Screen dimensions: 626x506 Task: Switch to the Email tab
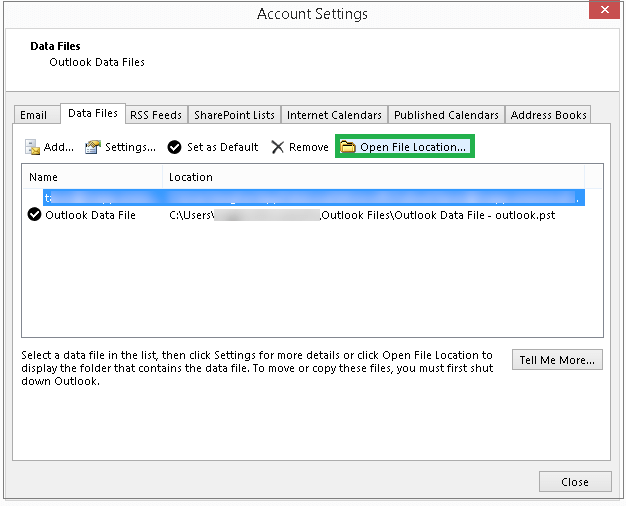coord(37,115)
